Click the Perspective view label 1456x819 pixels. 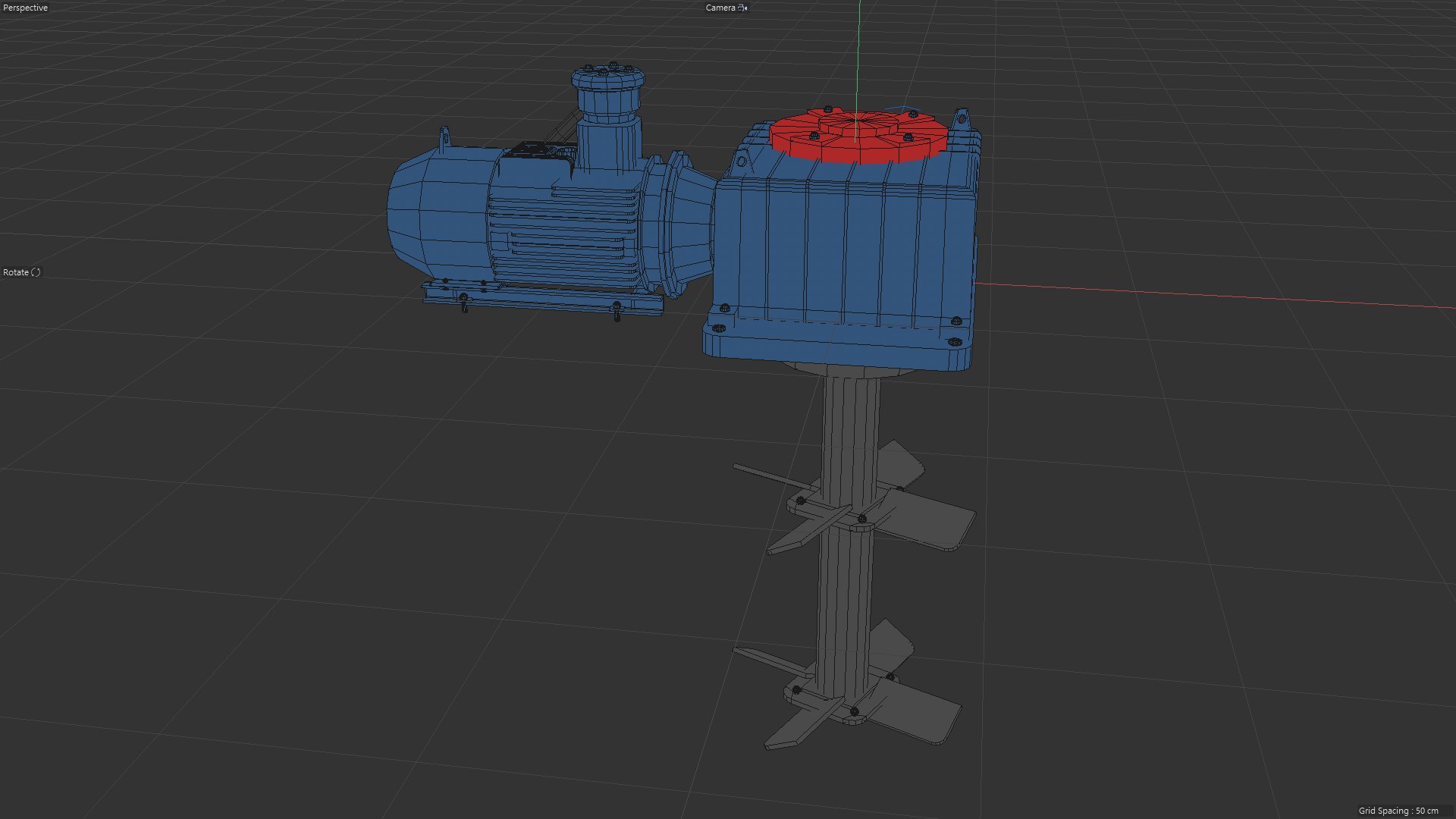pos(26,8)
